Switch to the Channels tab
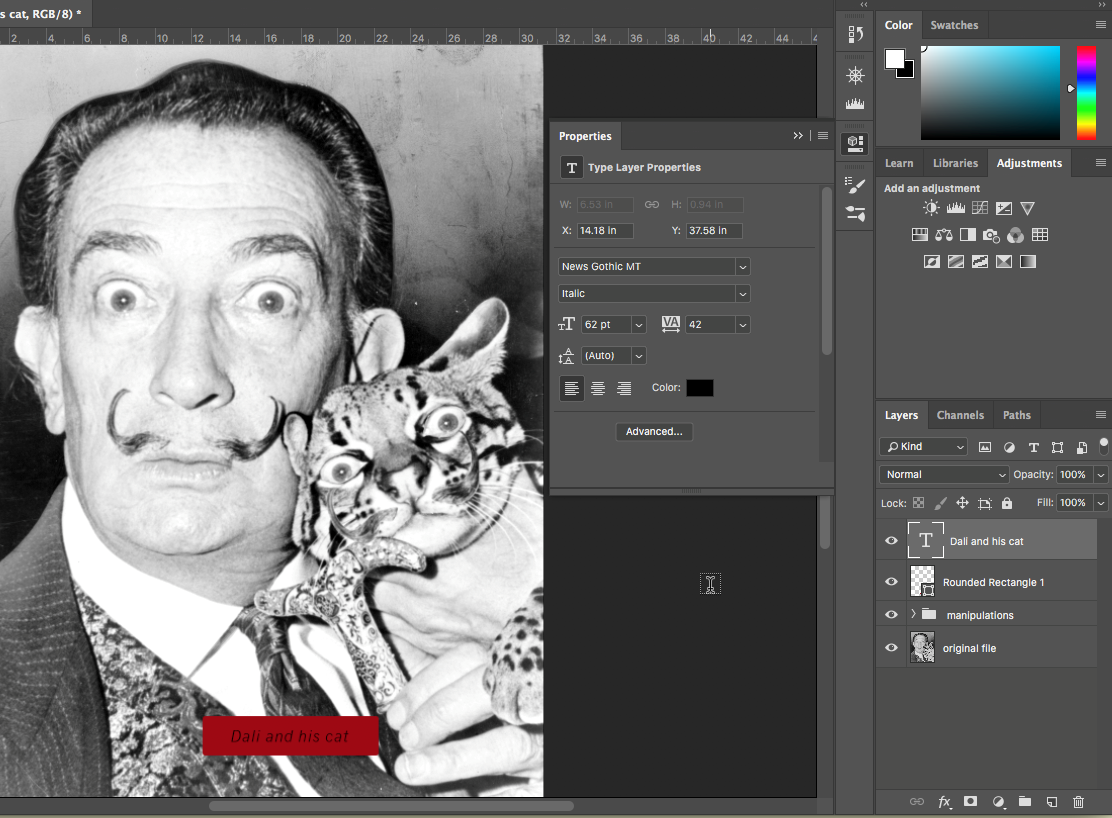Image resolution: width=1112 pixels, height=818 pixels. tap(960, 415)
